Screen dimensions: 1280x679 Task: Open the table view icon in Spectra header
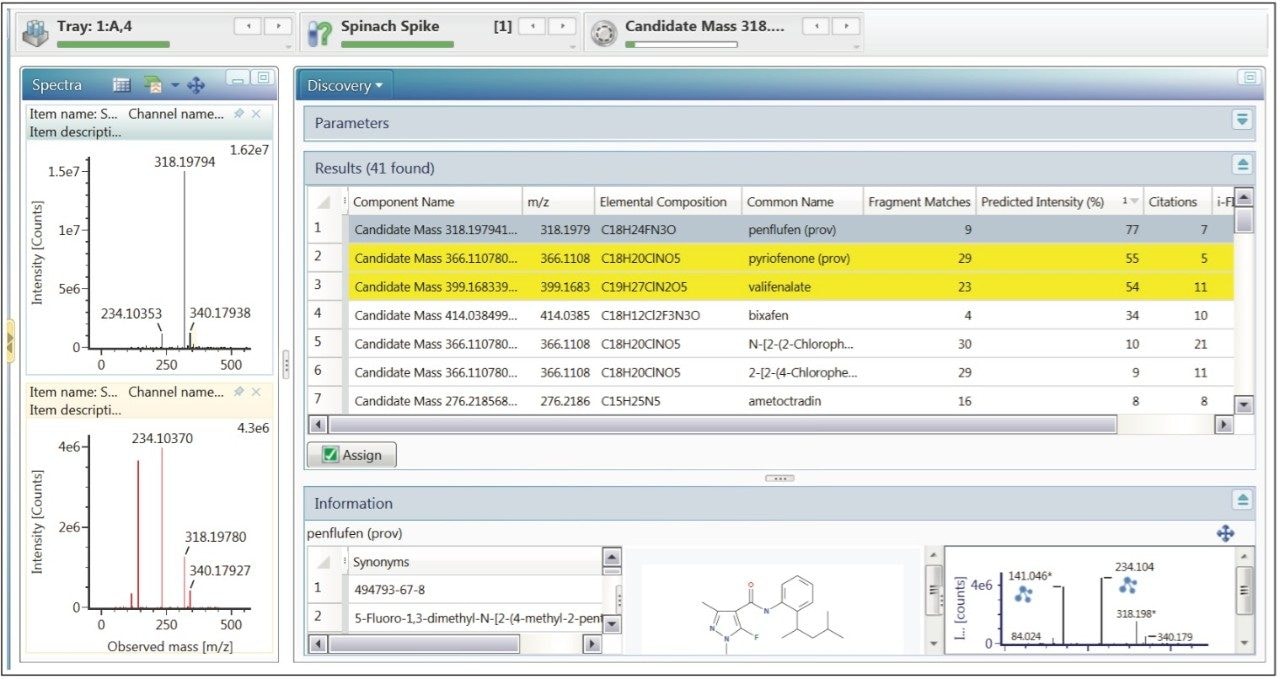(x=122, y=85)
